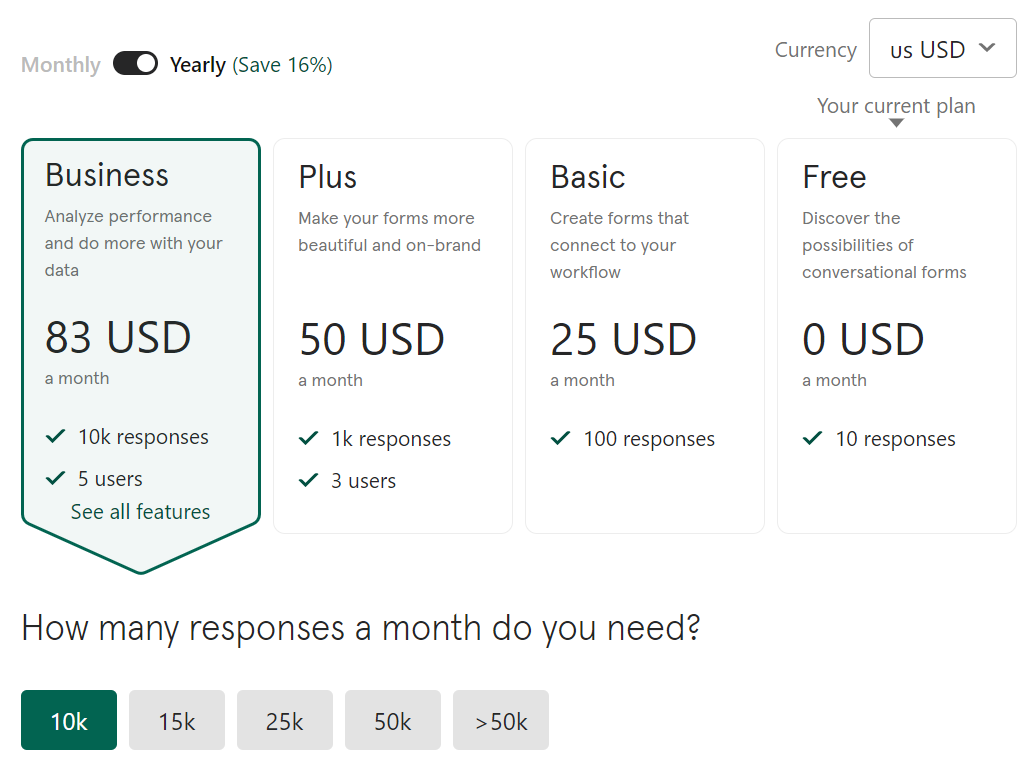Select the Plus plan card
The height and width of the screenshot is (769, 1032).
(393, 336)
